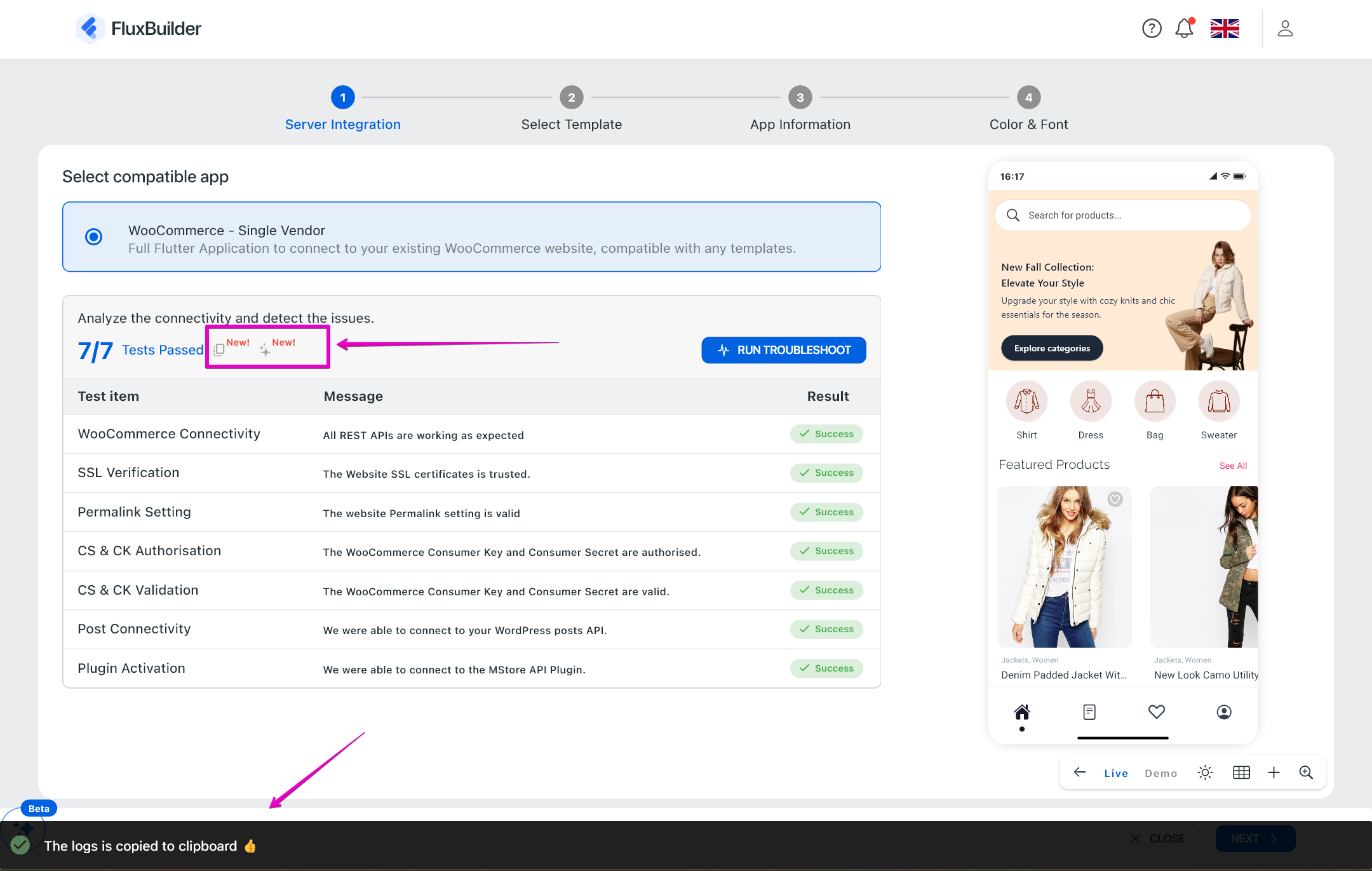Click the copy logs icon
The height and width of the screenshot is (871, 1372).
click(x=219, y=349)
